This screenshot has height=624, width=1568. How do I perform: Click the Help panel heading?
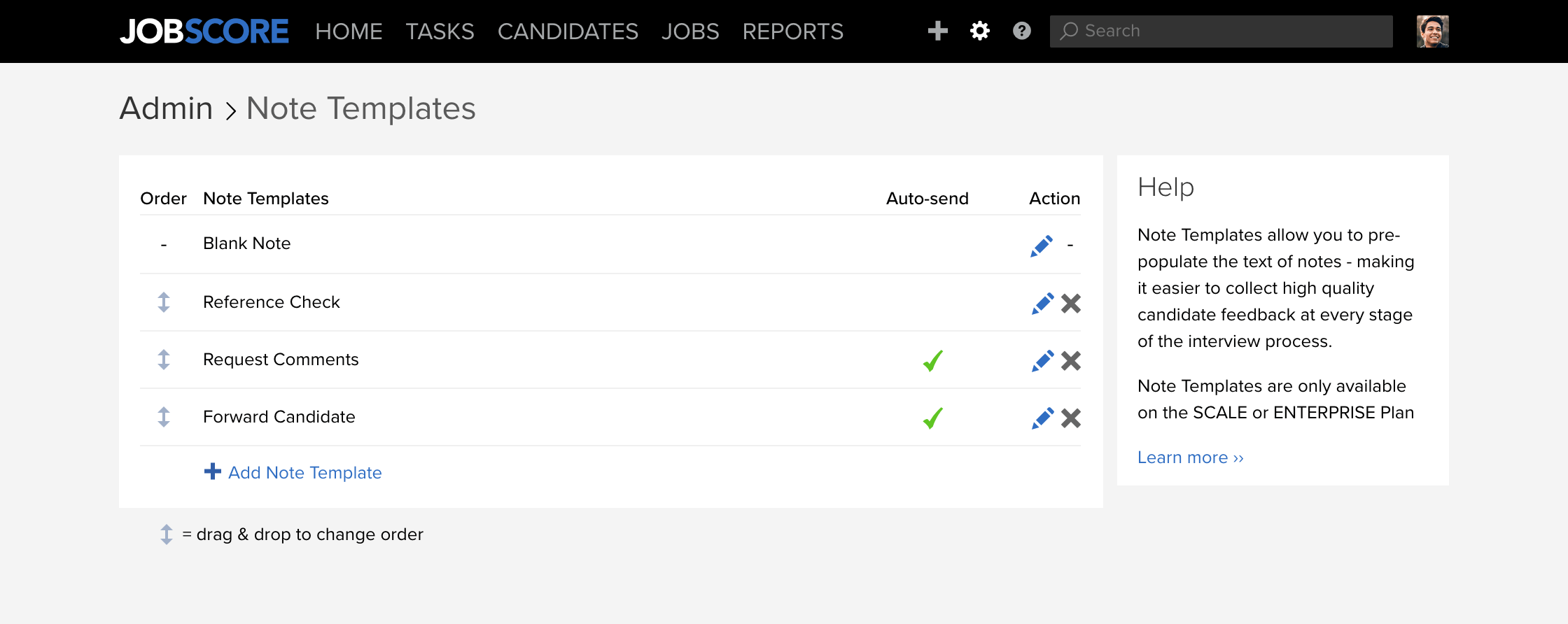coord(1165,187)
